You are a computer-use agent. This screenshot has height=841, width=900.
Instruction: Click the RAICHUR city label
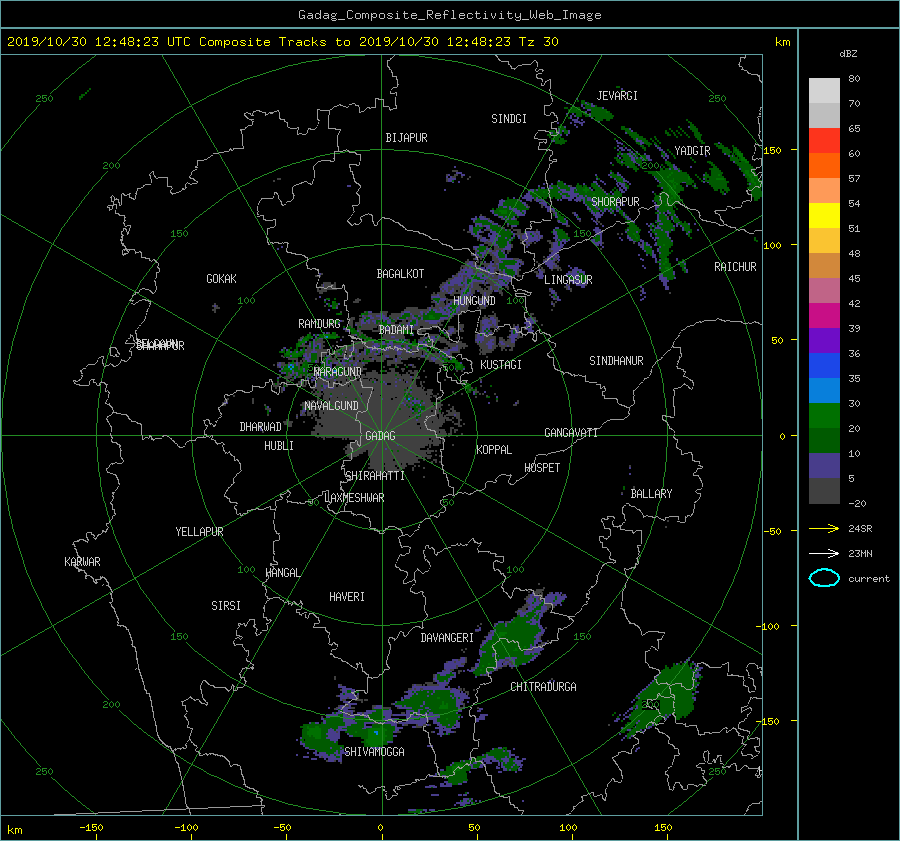(x=735, y=267)
